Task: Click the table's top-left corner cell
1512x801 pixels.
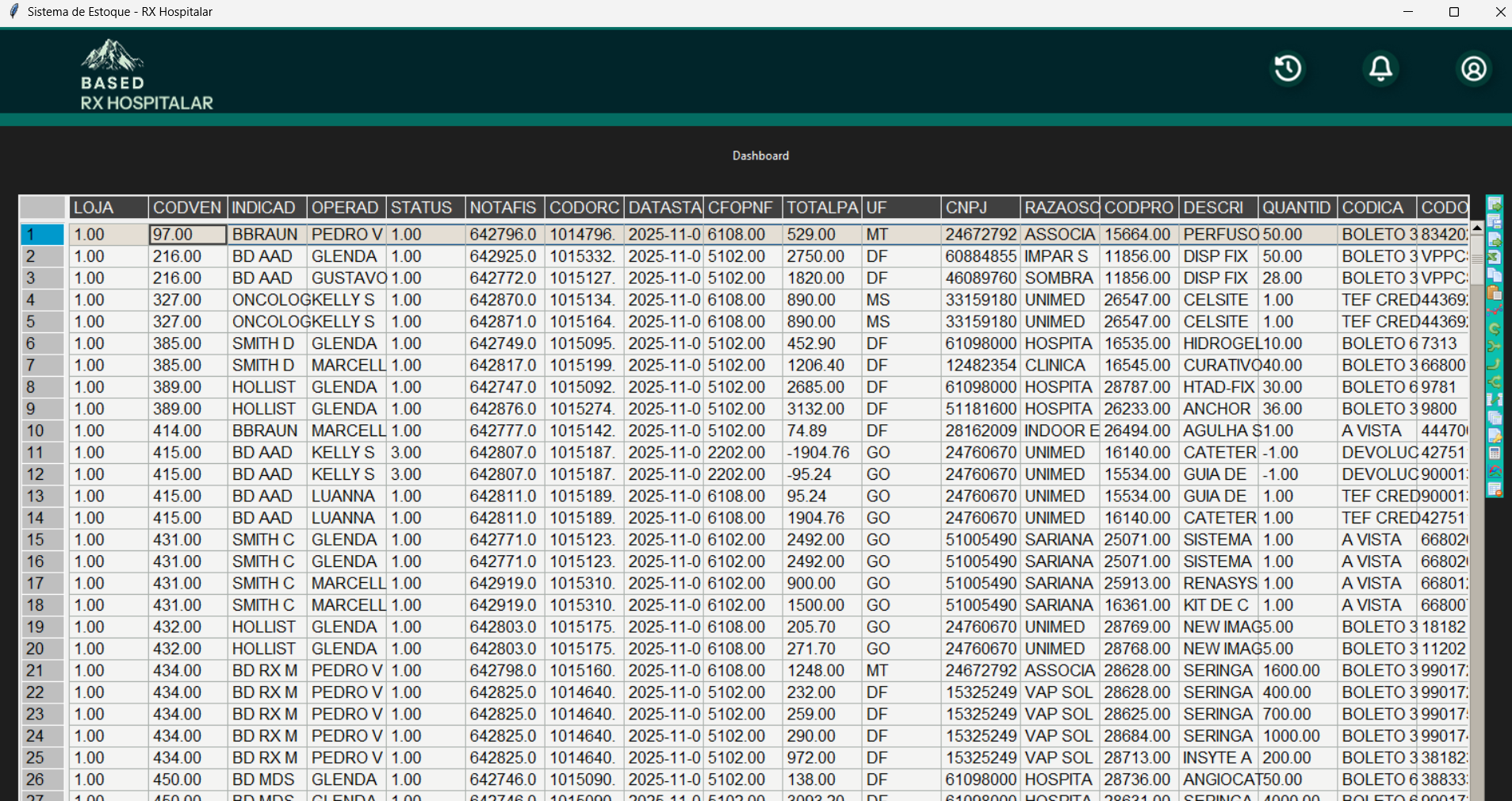Action: coord(43,208)
